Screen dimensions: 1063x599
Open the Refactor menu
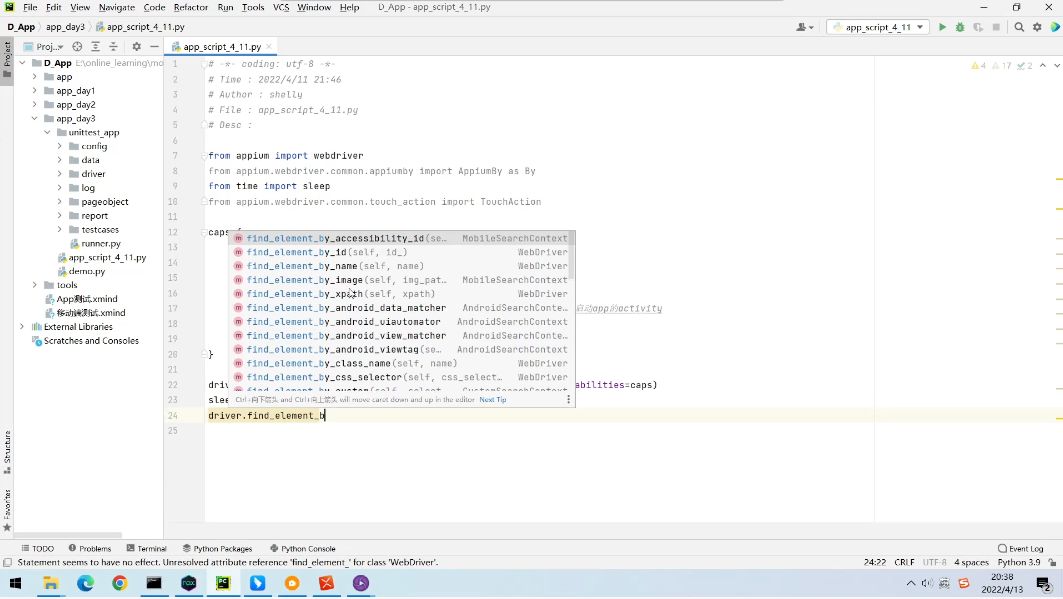tap(190, 7)
